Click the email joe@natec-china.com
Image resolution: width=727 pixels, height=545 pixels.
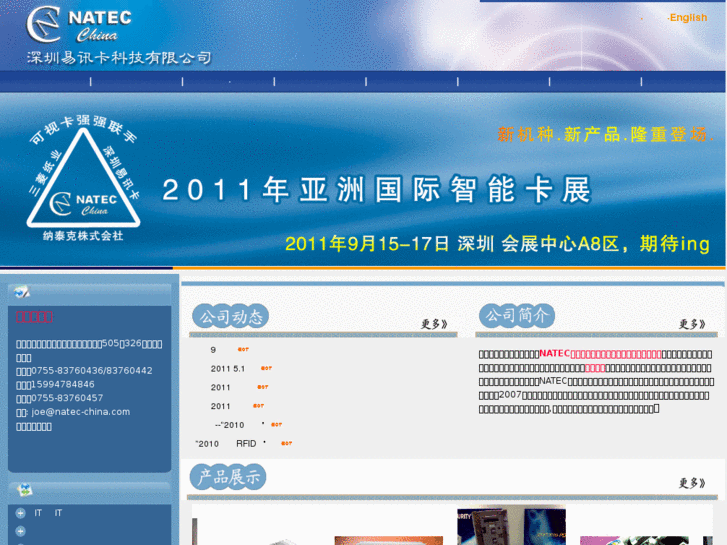click(81, 412)
